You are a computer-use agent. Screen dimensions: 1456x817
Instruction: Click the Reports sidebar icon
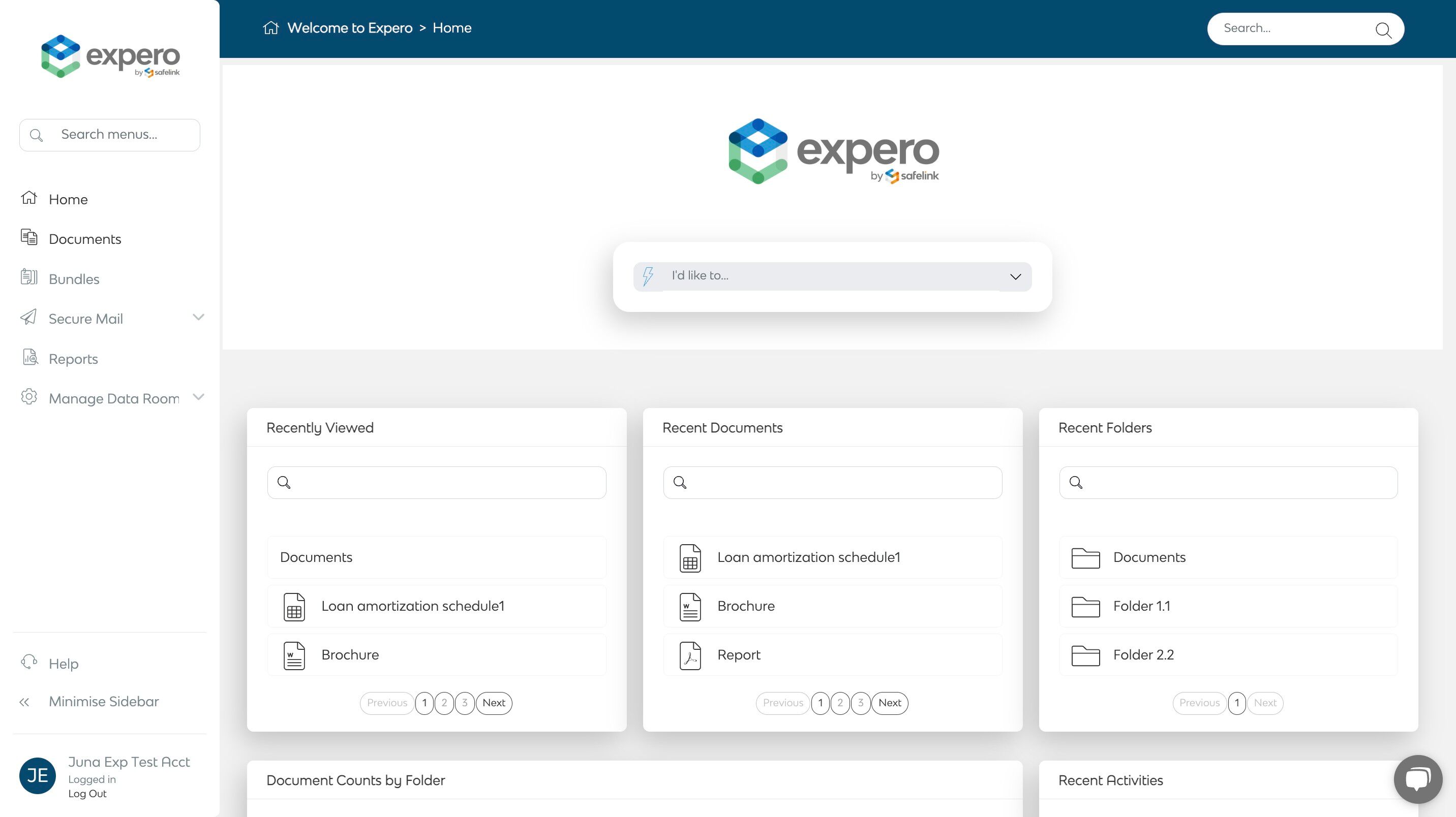point(30,358)
